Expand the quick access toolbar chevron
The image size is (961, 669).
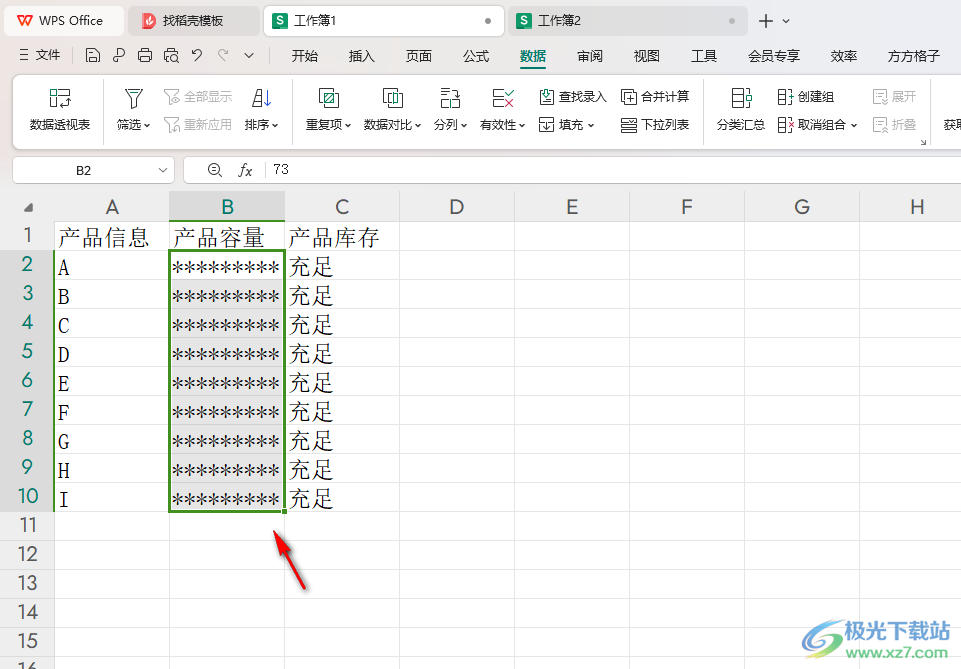pos(249,56)
